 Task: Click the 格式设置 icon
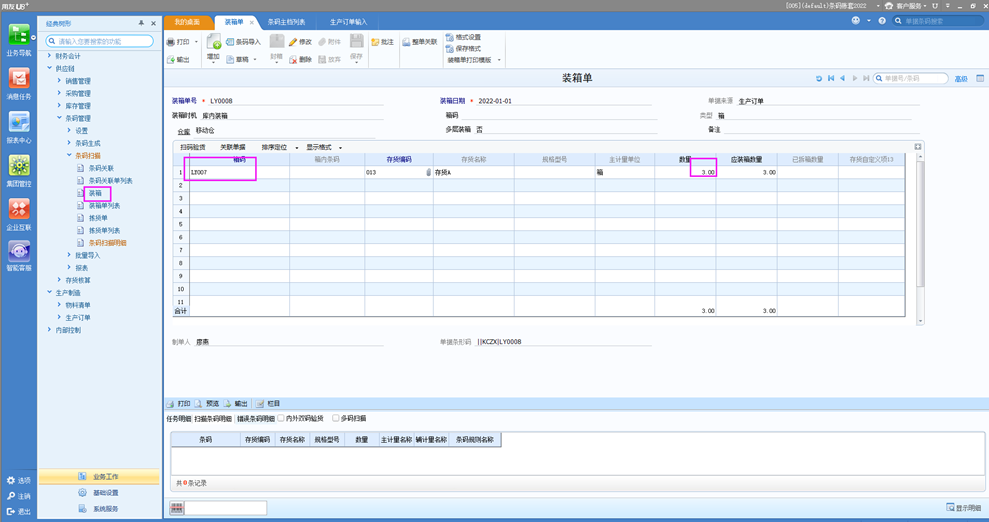point(450,37)
